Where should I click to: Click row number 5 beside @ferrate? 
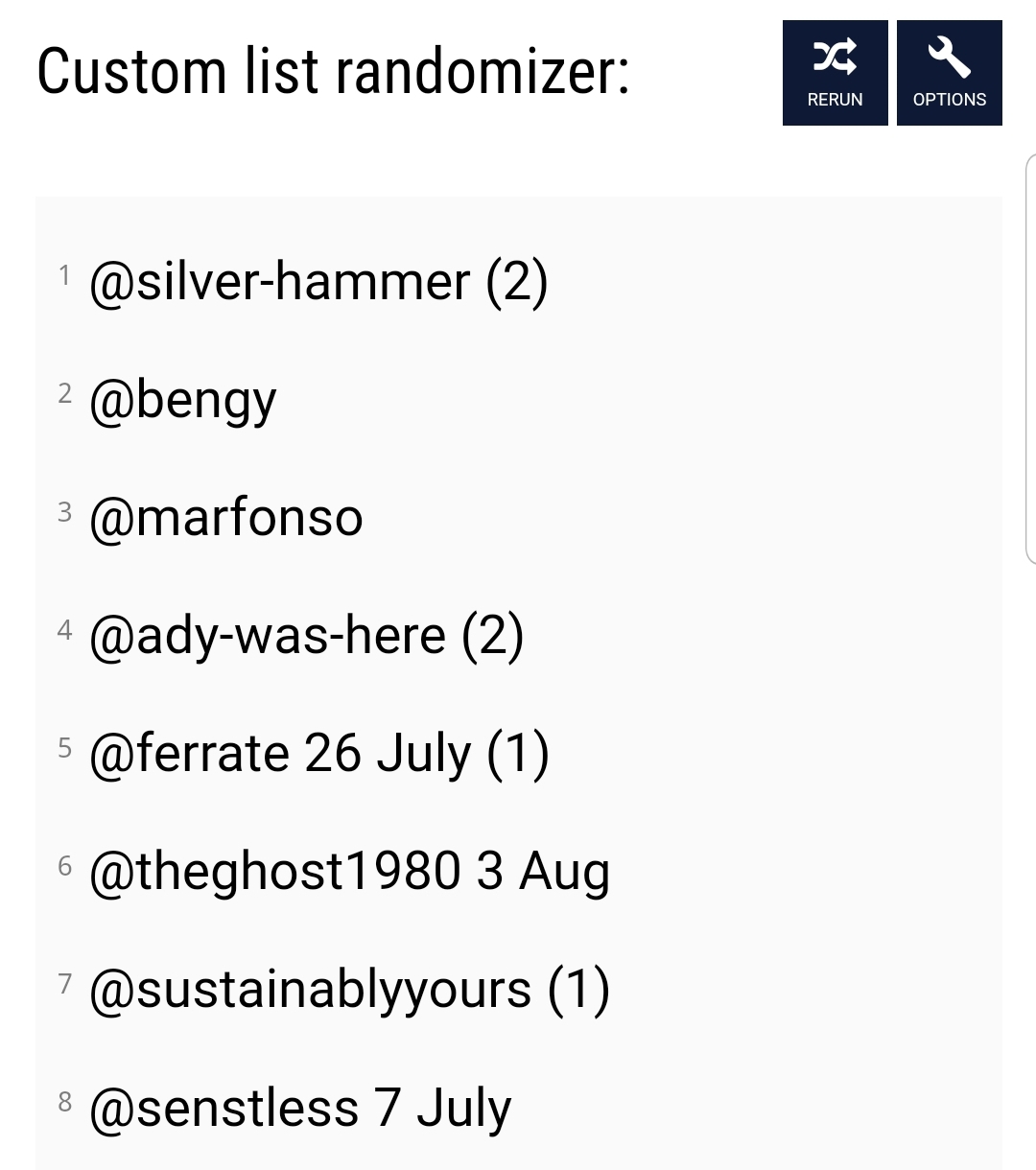click(x=64, y=747)
